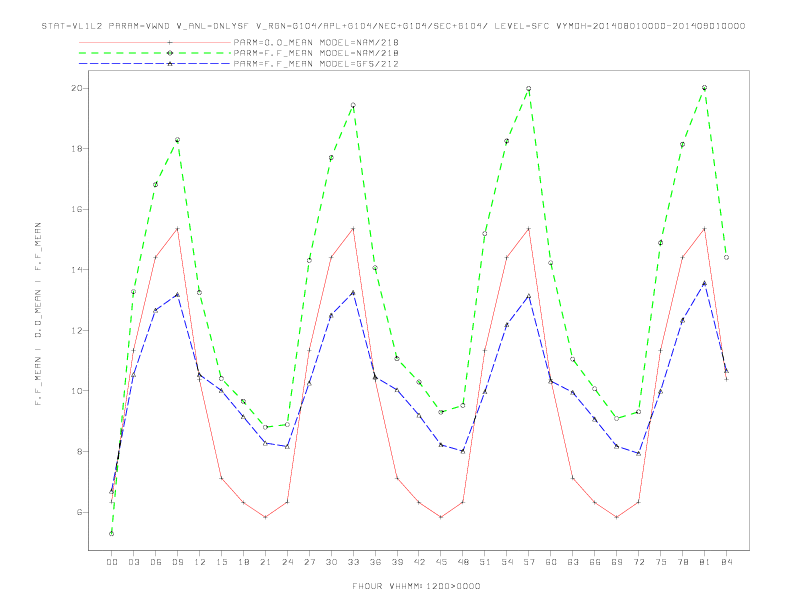Viewport: 792px width, 612px height.
Task: Click x-axis tick label 30
Action: pyautogui.click(x=331, y=562)
